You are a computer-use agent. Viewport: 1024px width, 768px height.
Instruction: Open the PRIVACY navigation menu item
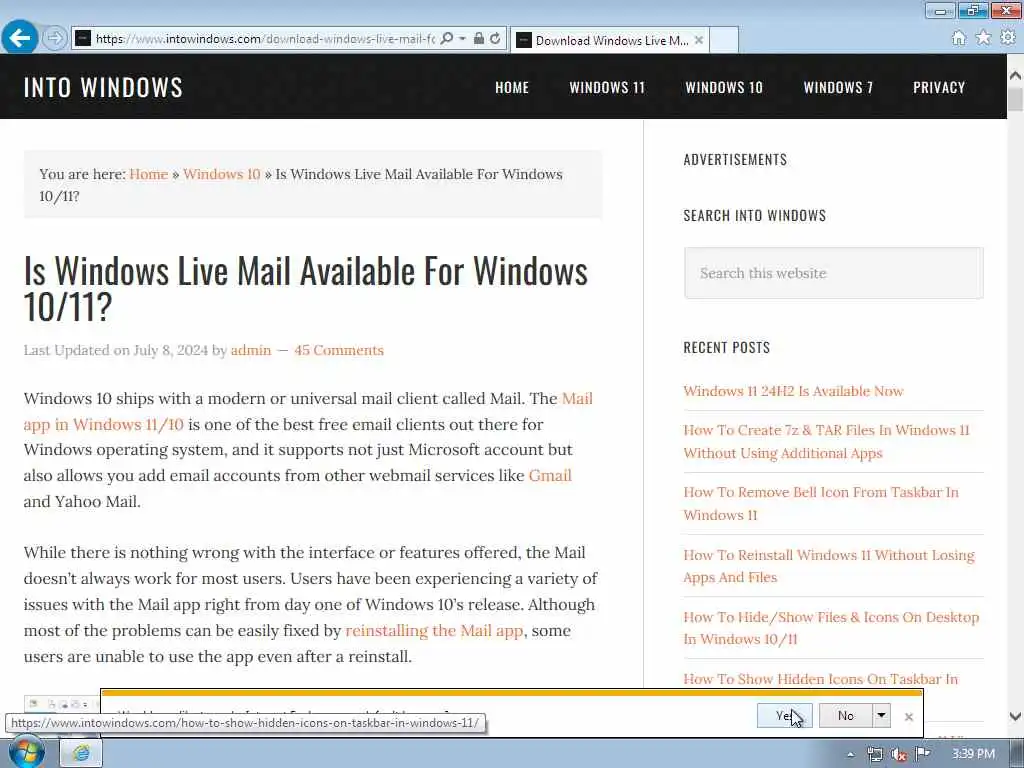939,88
